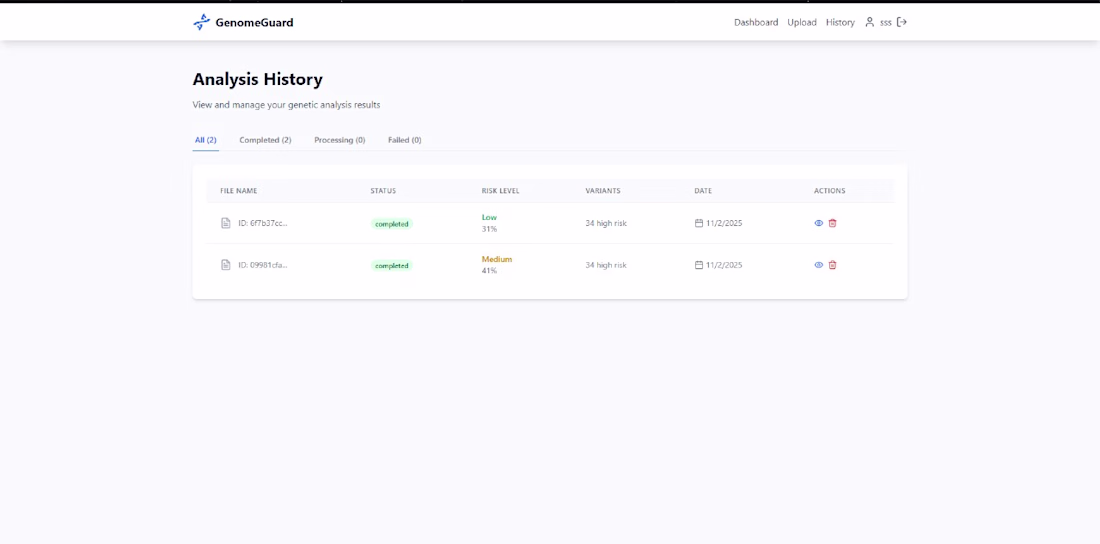View analysis result for ID 6f7b37cc
The image size is (1100, 544).
point(818,223)
